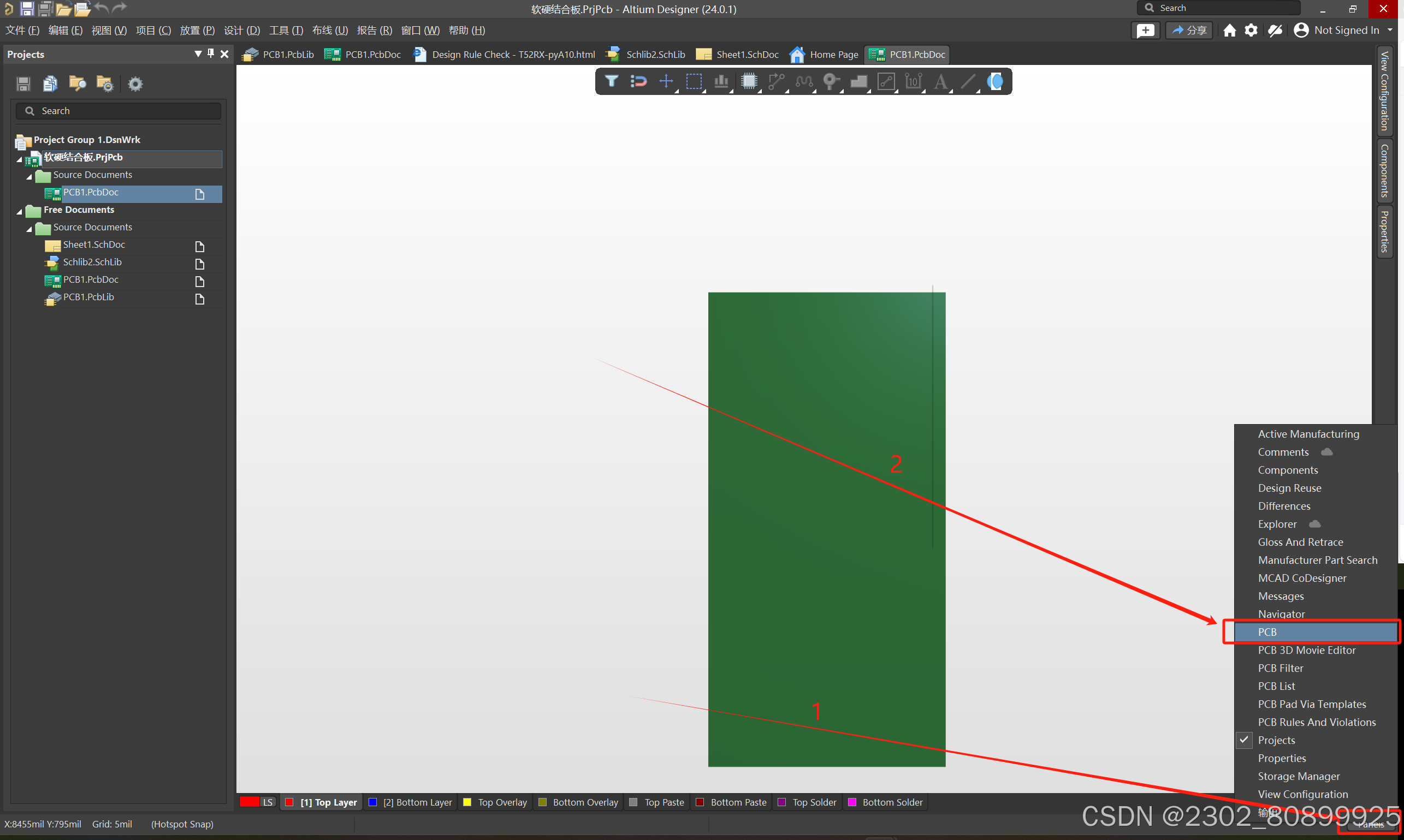Select the rectangular selection tool
The image size is (1404, 840).
pos(694,81)
